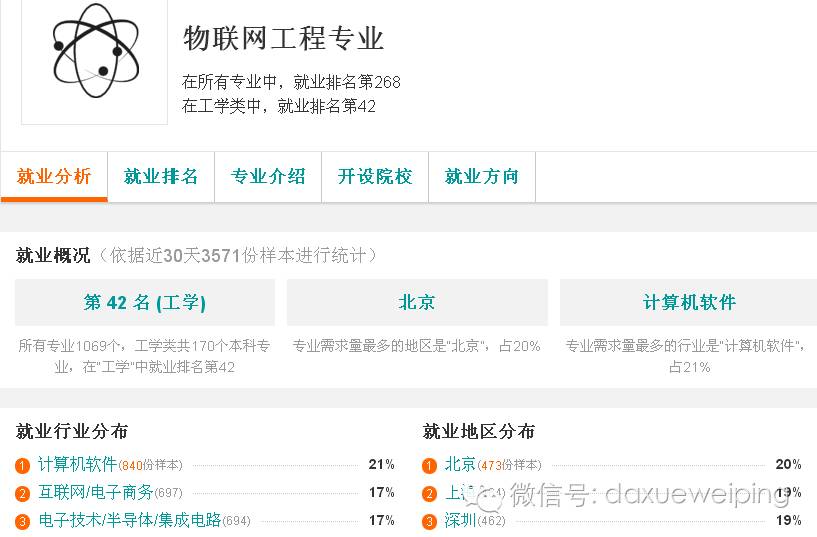The image size is (817, 537).
Task: Click the 473份样本 count text
Action: click(x=511, y=465)
